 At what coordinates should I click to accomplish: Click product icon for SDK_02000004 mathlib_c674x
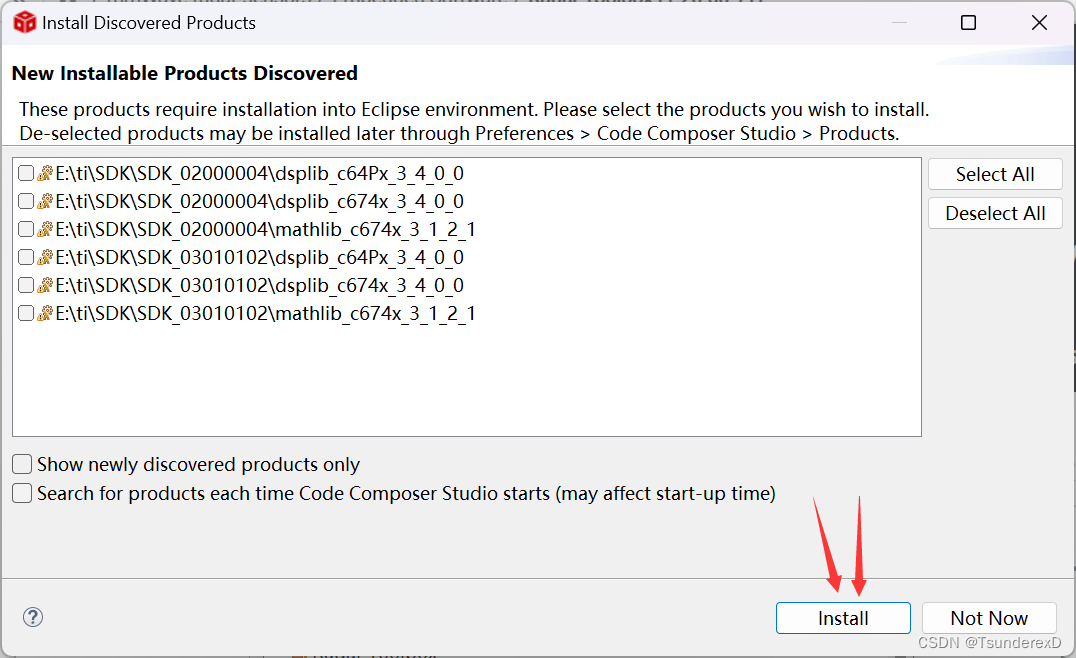tap(45, 229)
